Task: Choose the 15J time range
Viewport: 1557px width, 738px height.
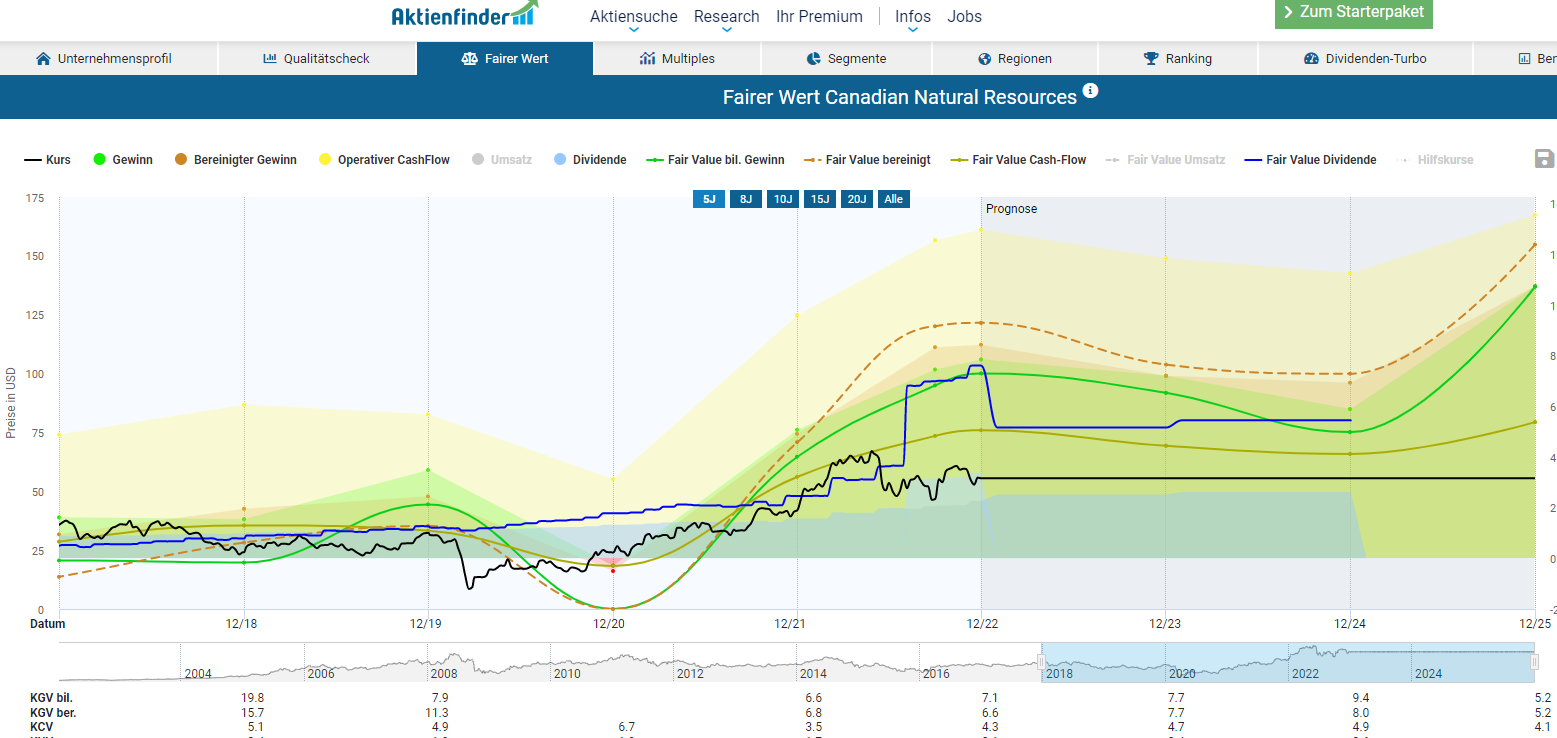Action: click(820, 199)
